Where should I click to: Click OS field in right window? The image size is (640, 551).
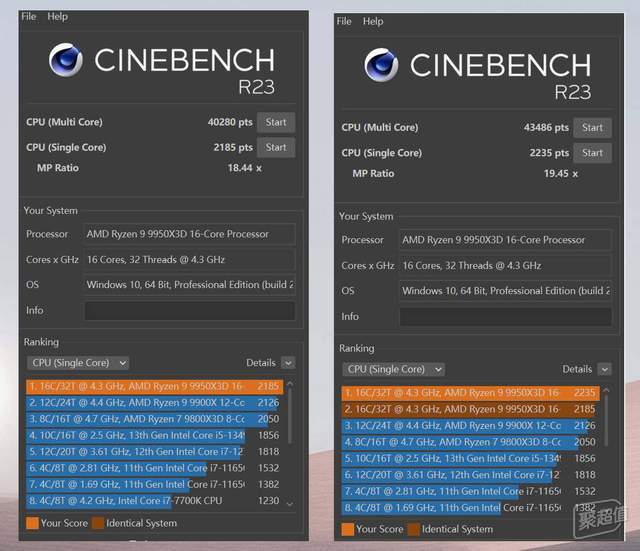505,291
